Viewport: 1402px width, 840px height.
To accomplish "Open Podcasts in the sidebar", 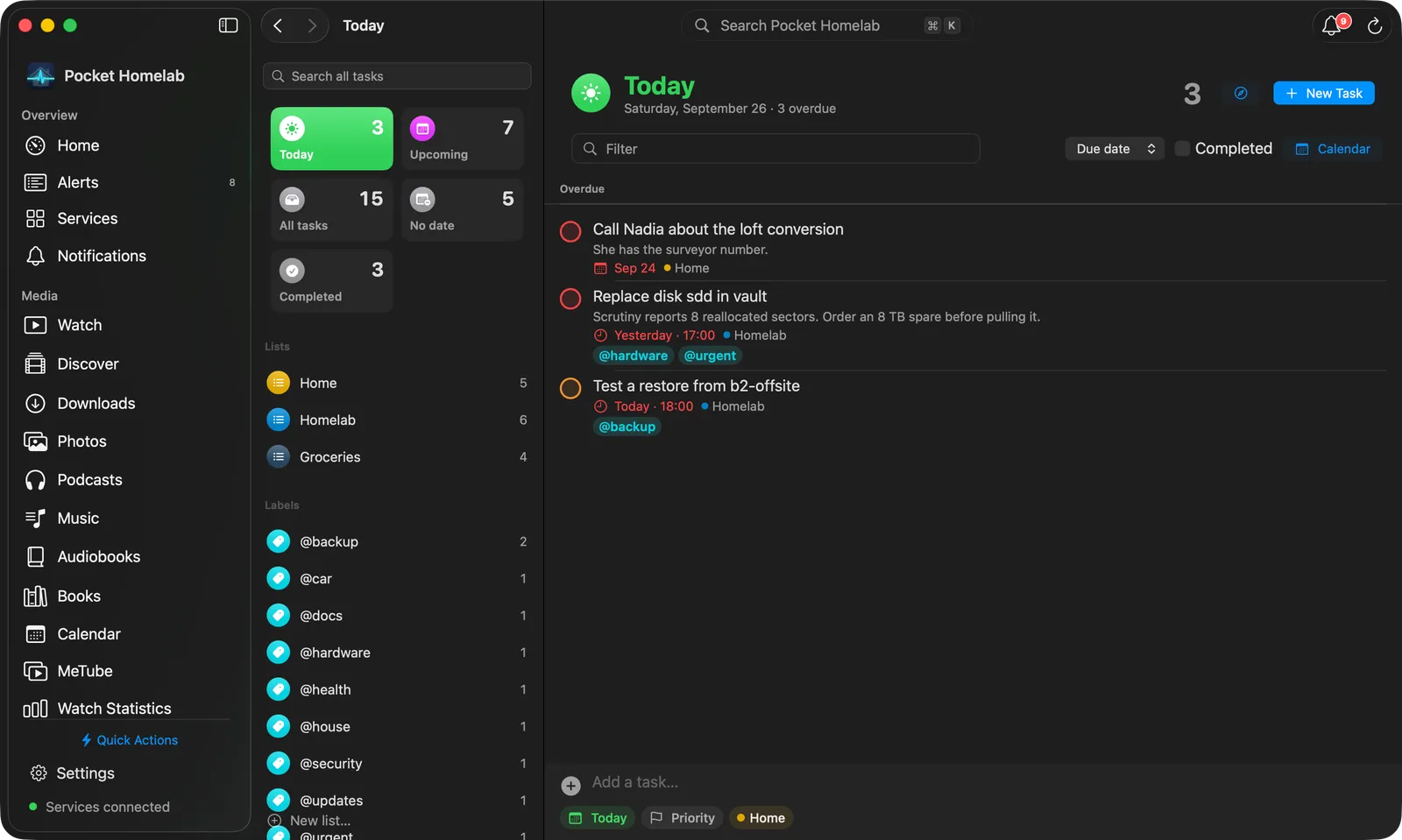I will pos(130,479).
